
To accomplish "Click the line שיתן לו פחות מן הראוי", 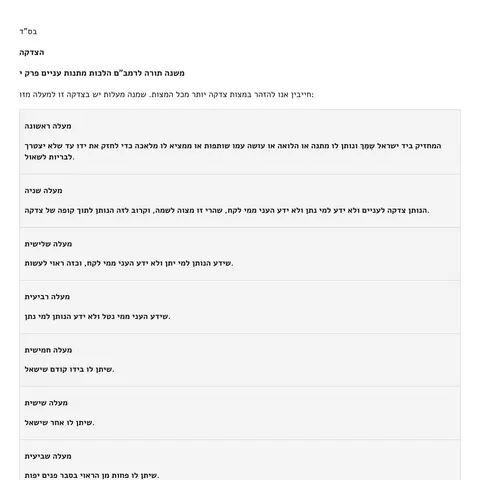I will point(92,475).
